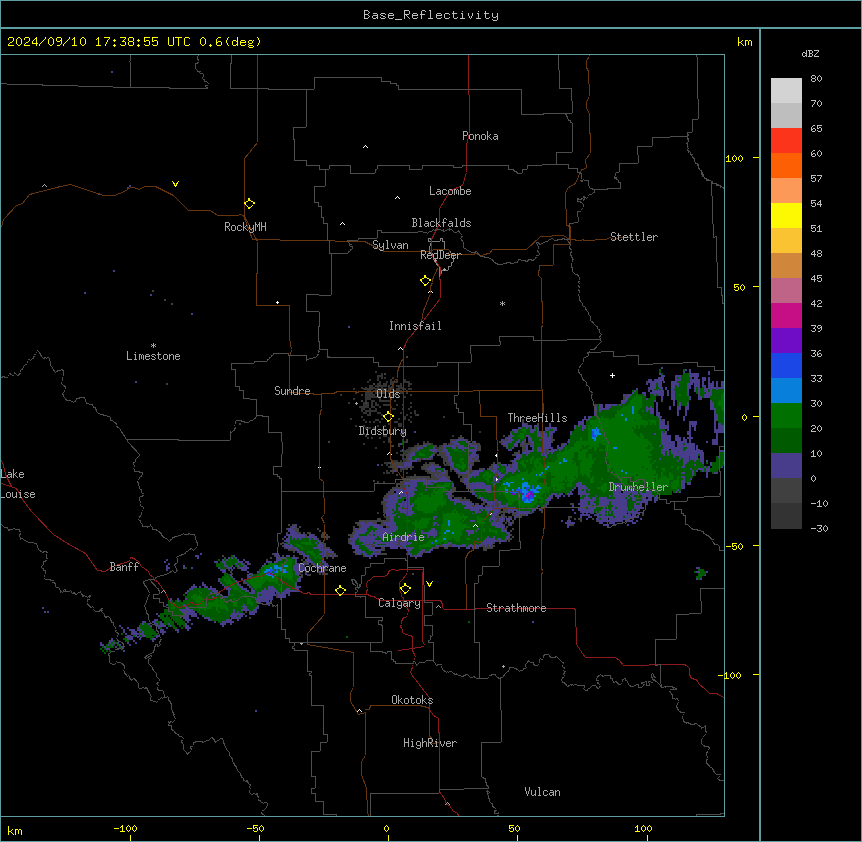Click the RockyMH label
Image resolution: width=862 pixels, height=842 pixels.
pyautogui.click(x=245, y=227)
